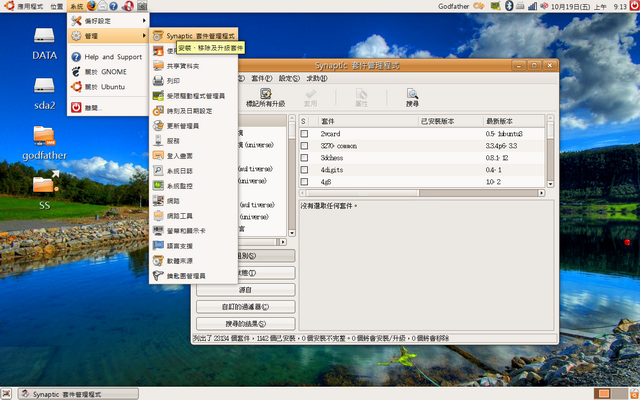Select 關於 GNOME in System menu
The image size is (640, 400).
108,72
